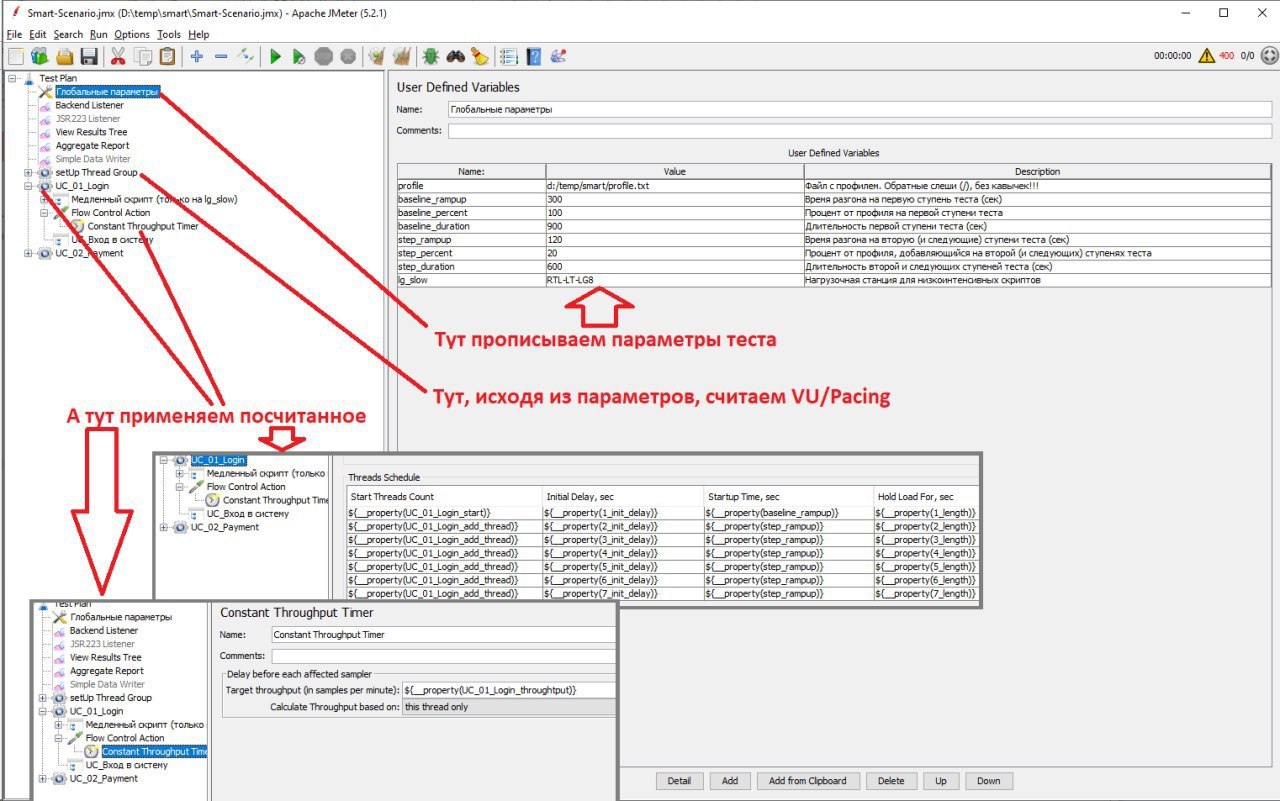Click Add from Clipboard button
The image size is (1280, 801).
pyautogui.click(x=807, y=781)
